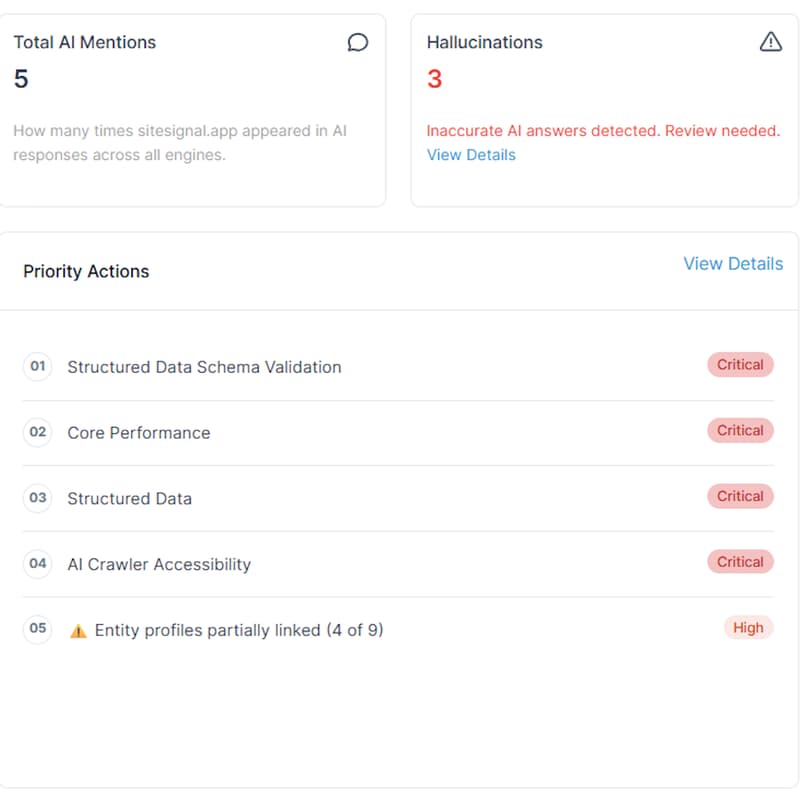Click the High priority badge
Viewport: 800px width, 800px height.
[748, 628]
